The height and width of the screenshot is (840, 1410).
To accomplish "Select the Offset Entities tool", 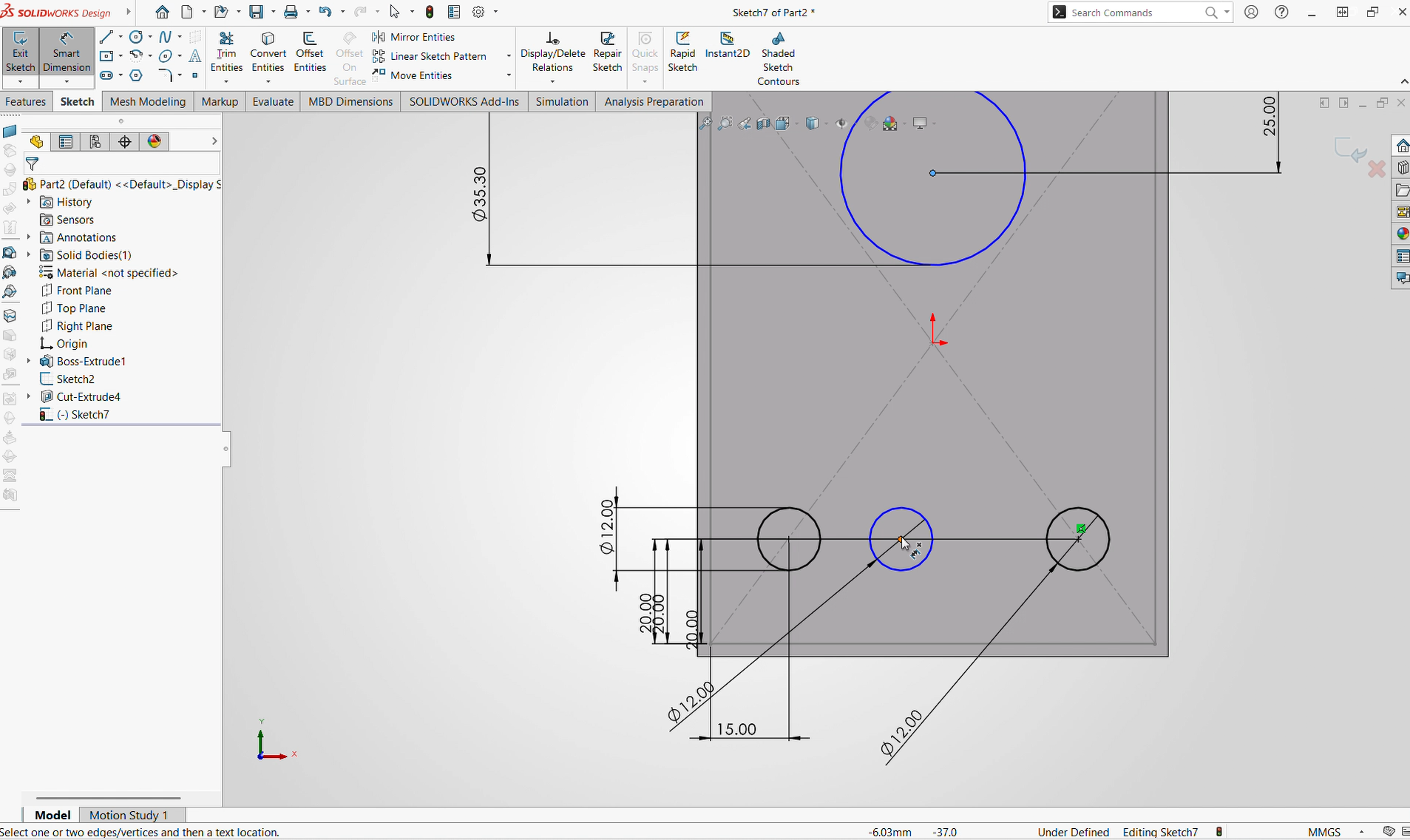I will pos(310,52).
